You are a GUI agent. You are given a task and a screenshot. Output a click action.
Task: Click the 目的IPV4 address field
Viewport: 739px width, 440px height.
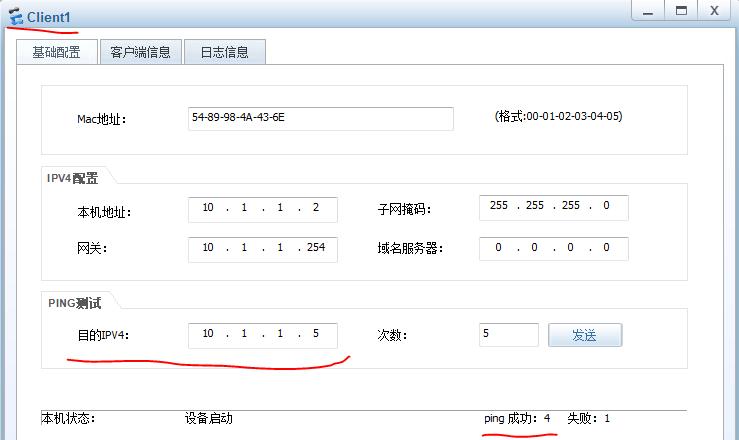pyautogui.click(x=263, y=335)
